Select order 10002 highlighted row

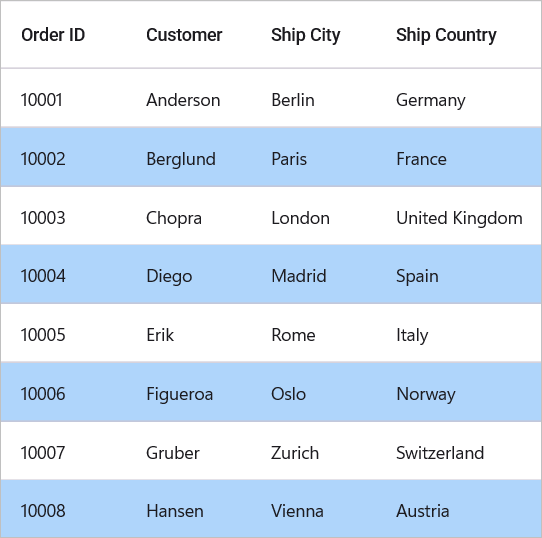pyautogui.click(x=271, y=157)
